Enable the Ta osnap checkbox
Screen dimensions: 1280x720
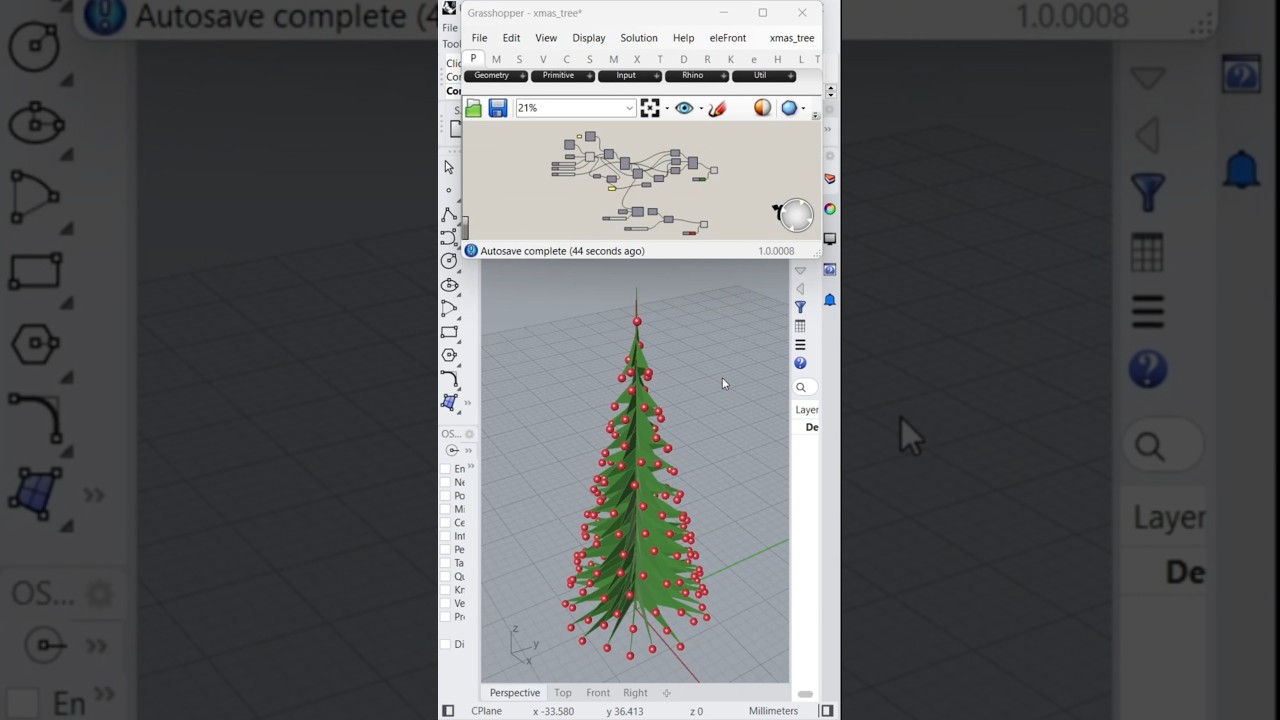(446, 563)
